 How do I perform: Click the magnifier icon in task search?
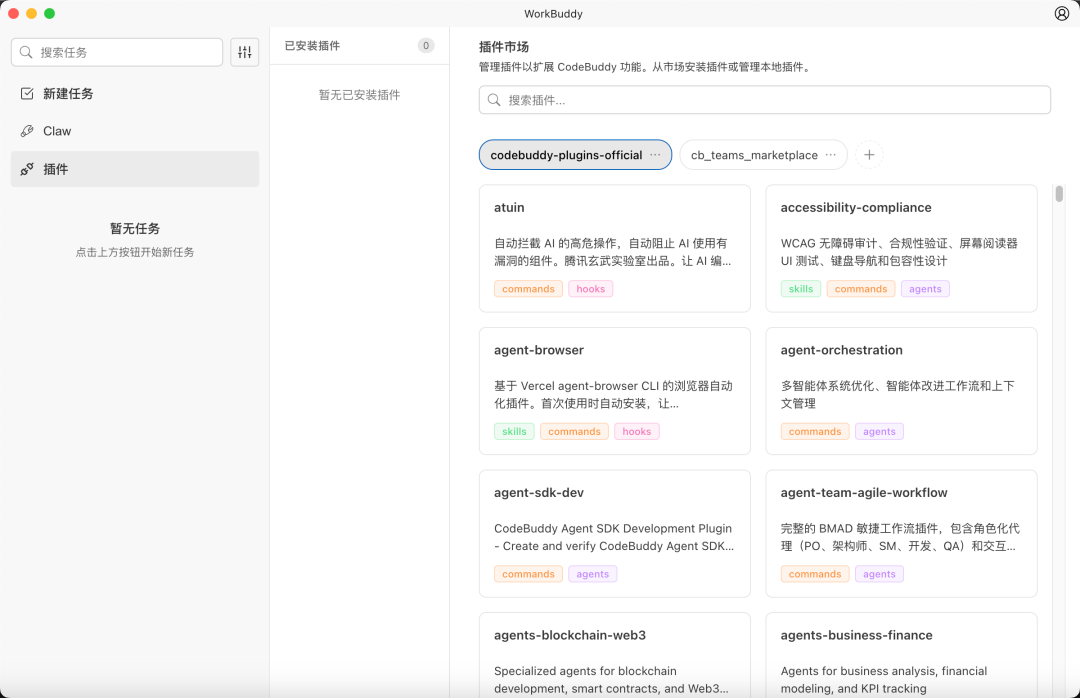click(26, 52)
